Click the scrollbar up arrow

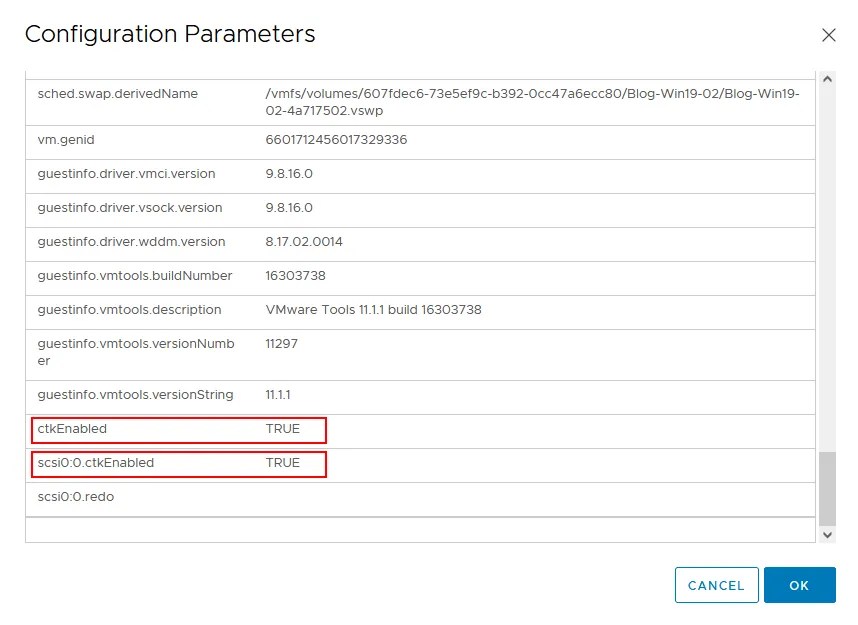pos(826,77)
